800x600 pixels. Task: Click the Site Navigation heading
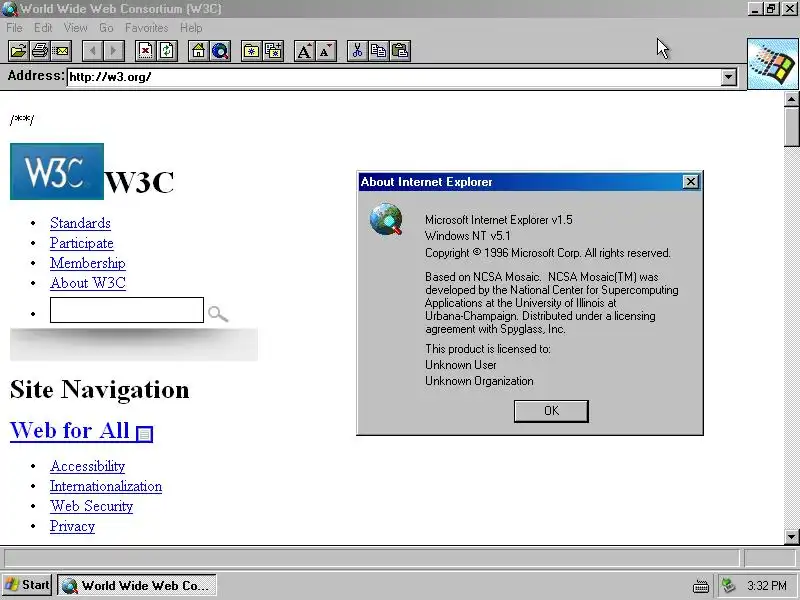[x=99, y=390]
